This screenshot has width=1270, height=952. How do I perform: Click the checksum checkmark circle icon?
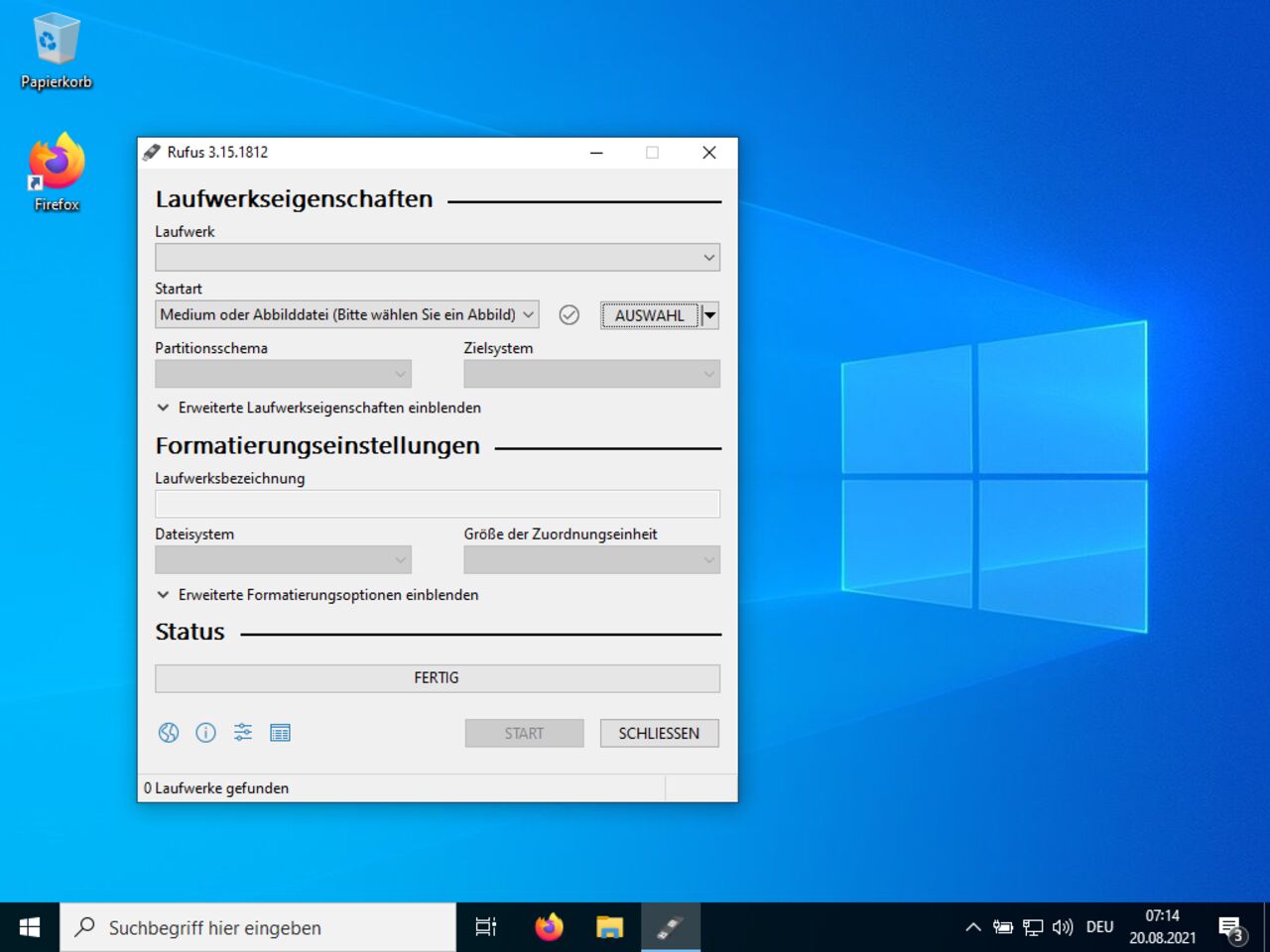(570, 314)
